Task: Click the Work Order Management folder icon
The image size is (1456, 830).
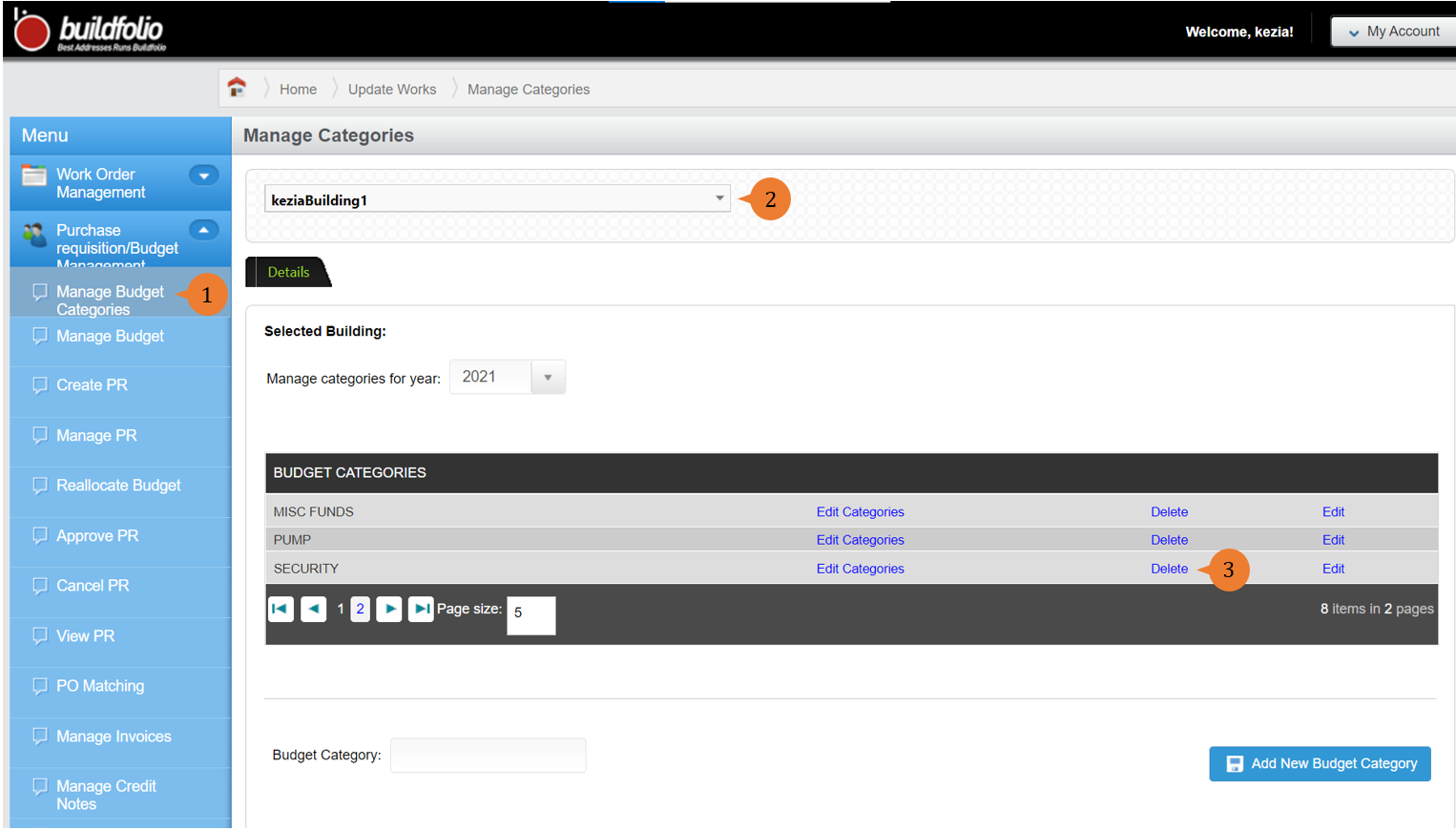Action: (34, 176)
